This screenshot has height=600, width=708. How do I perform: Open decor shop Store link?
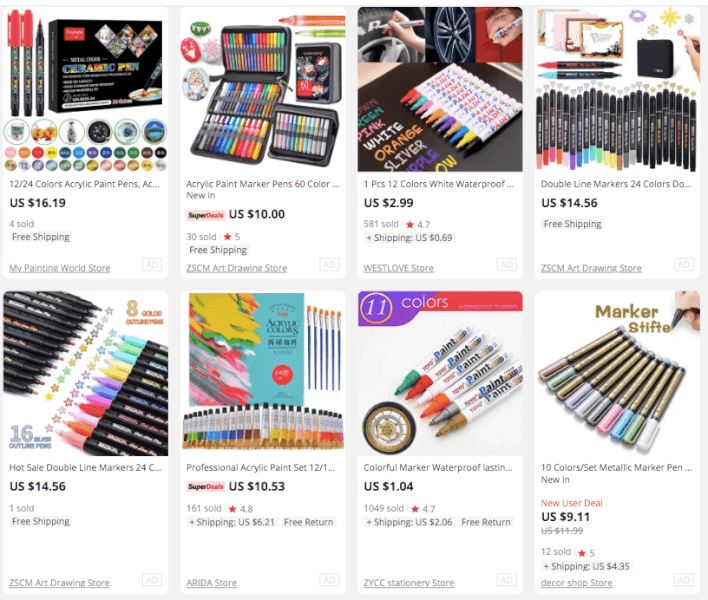[577, 583]
